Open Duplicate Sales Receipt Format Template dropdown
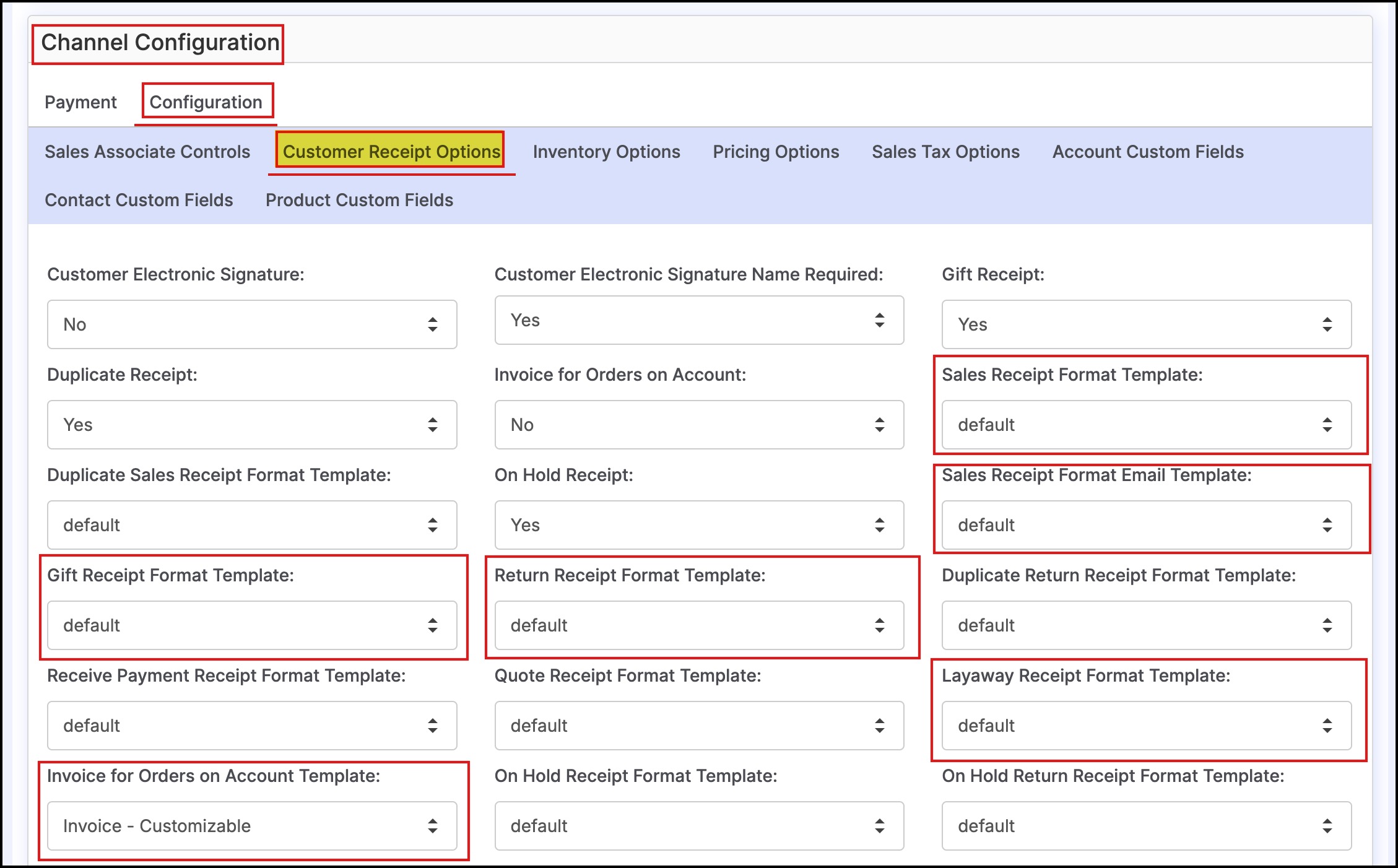 [x=252, y=525]
